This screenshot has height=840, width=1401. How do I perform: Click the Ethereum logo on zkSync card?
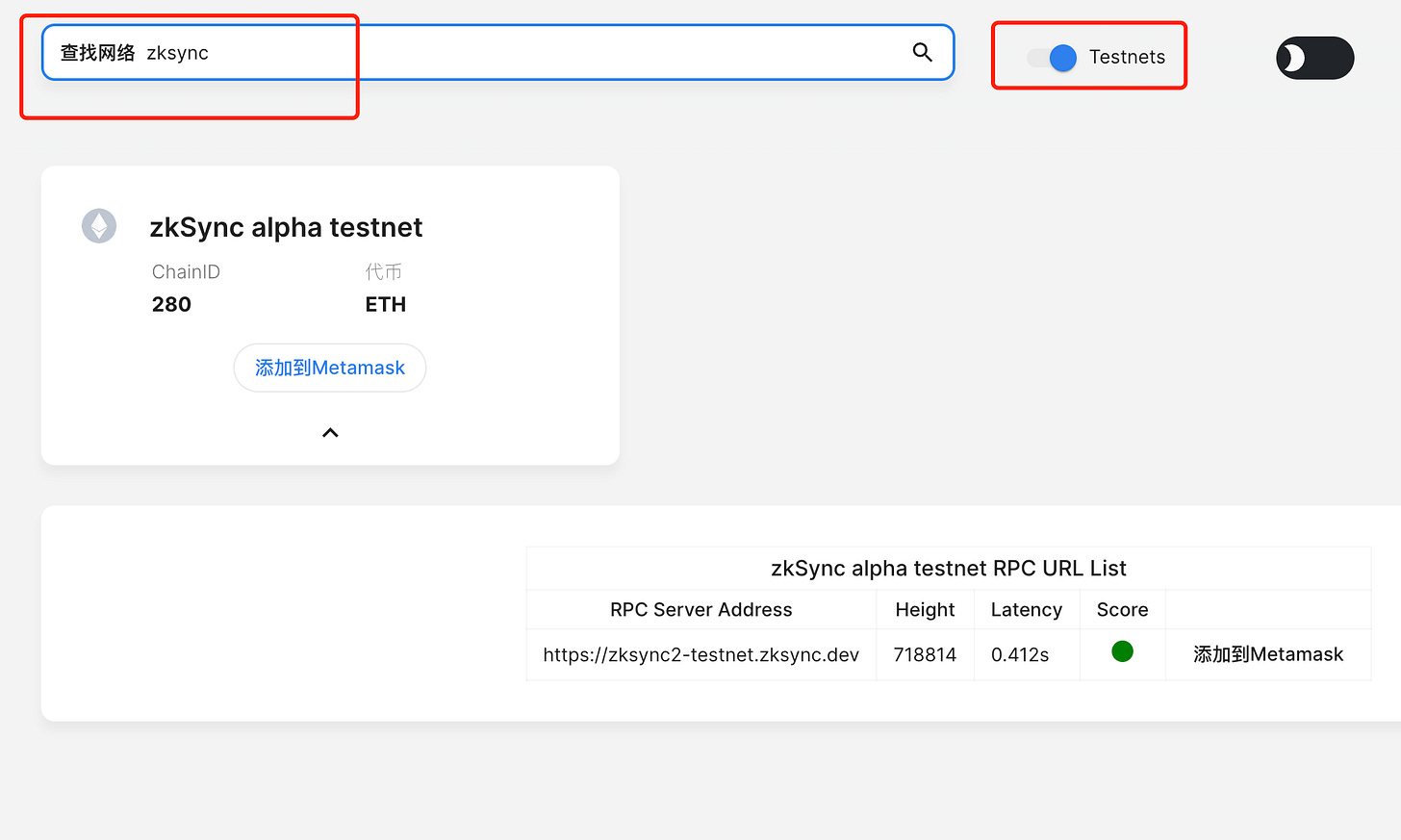click(99, 226)
